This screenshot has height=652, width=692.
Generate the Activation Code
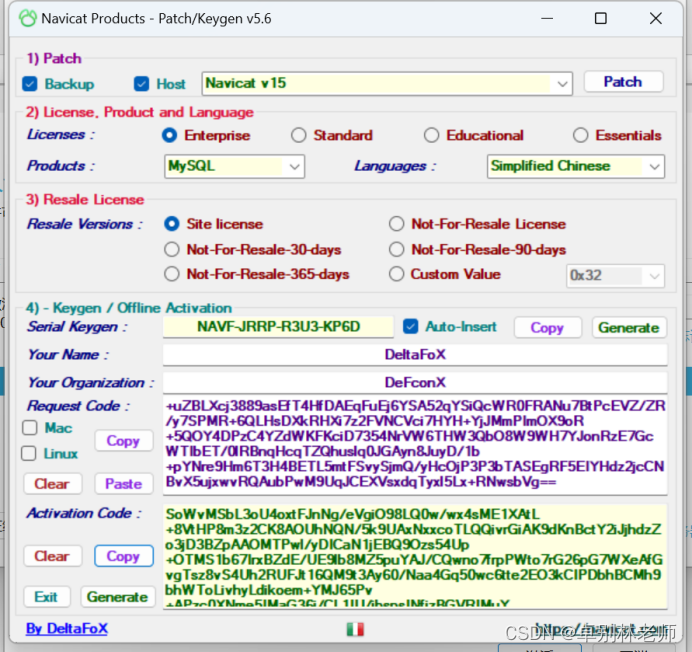tap(118, 597)
